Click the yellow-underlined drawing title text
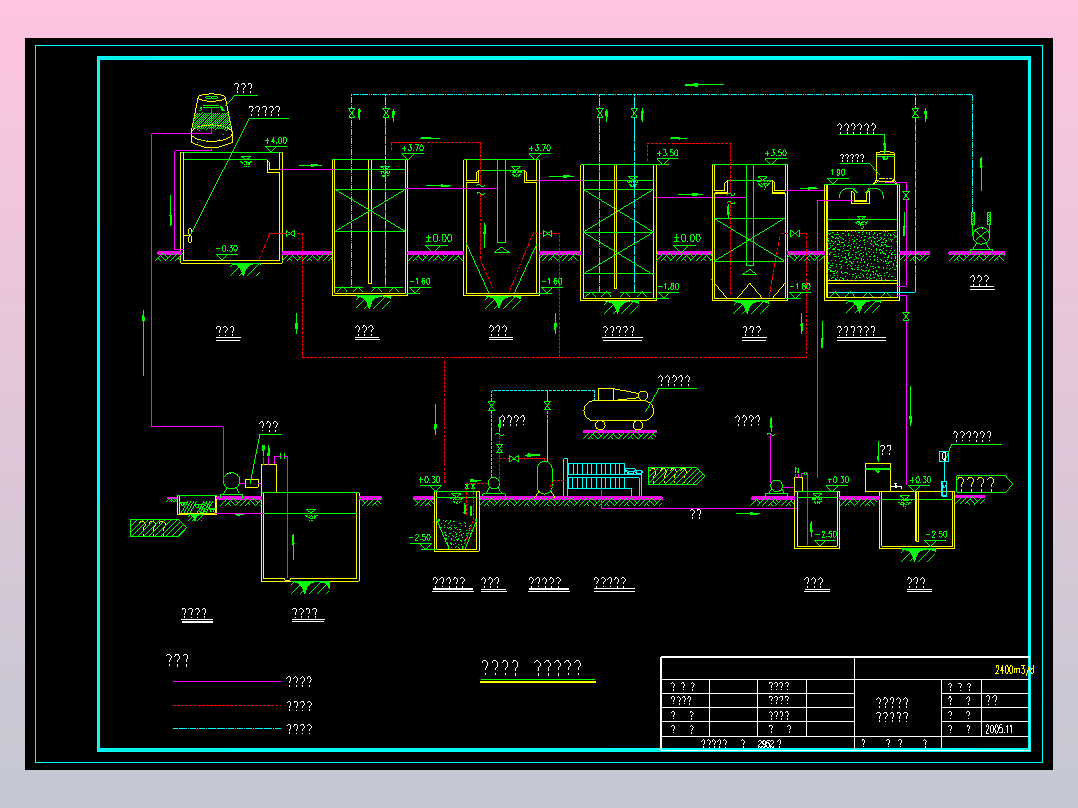 [x=531, y=668]
